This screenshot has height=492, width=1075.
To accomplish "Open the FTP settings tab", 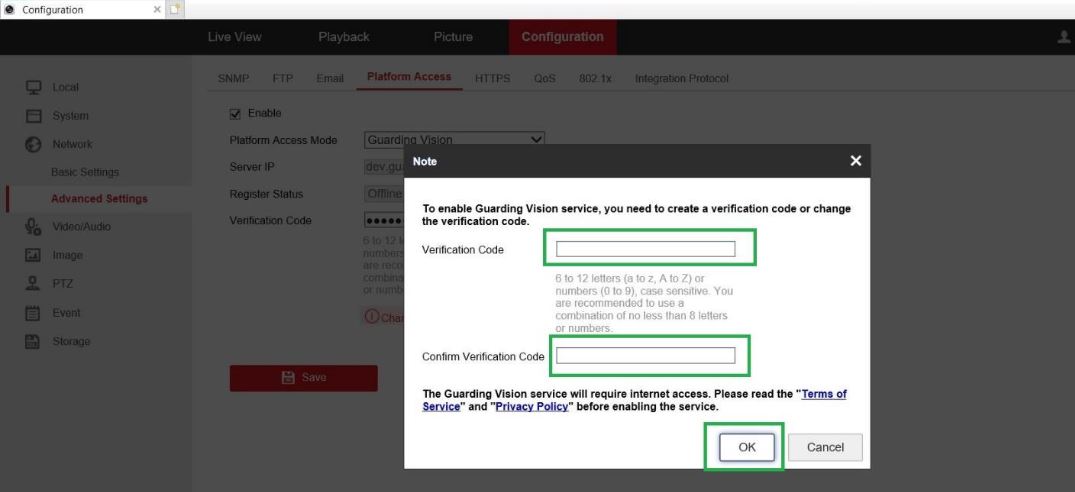I will (x=282, y=79).
